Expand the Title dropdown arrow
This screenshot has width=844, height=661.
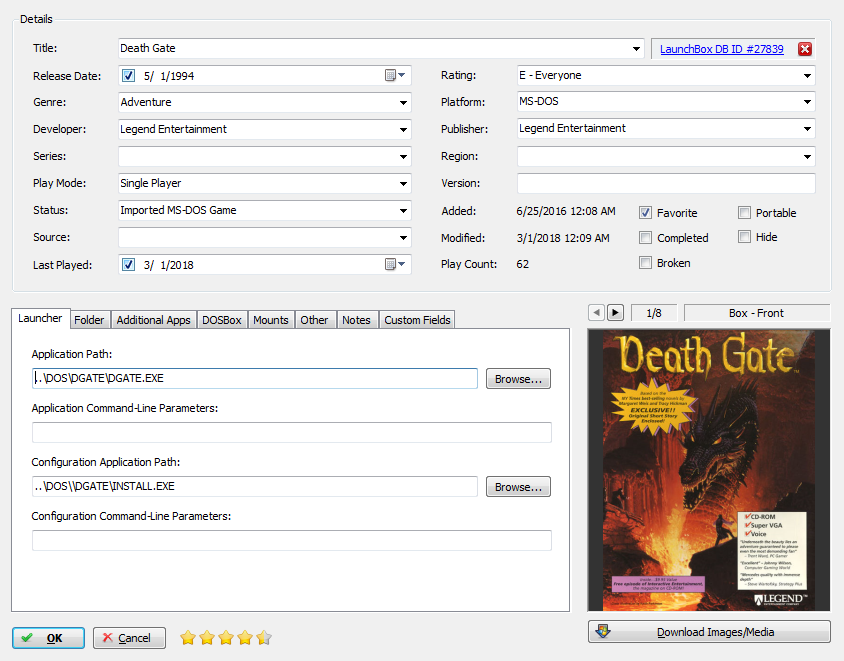[x=636, y=48]
